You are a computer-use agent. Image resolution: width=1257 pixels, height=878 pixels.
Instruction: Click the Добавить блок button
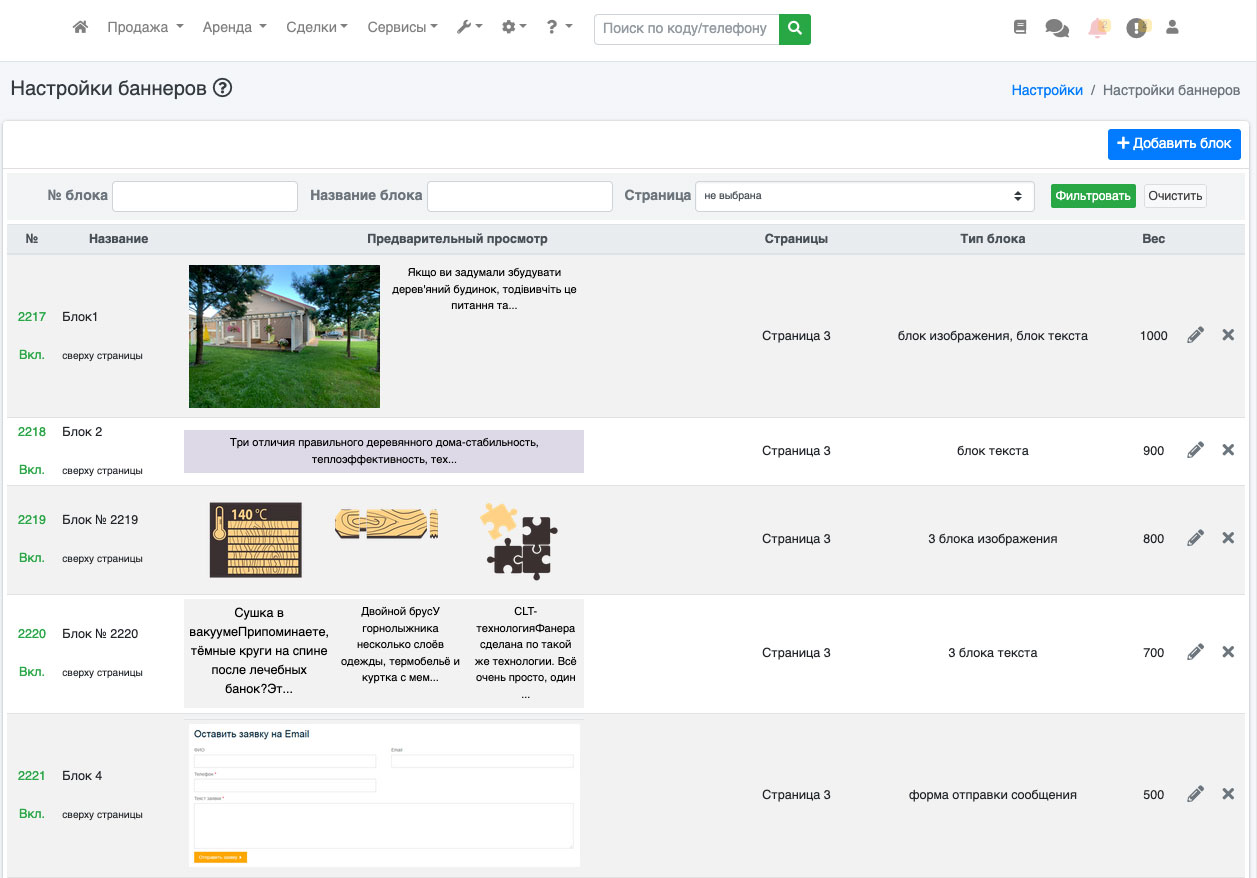pyautogui.click(x=1174, y=144)
